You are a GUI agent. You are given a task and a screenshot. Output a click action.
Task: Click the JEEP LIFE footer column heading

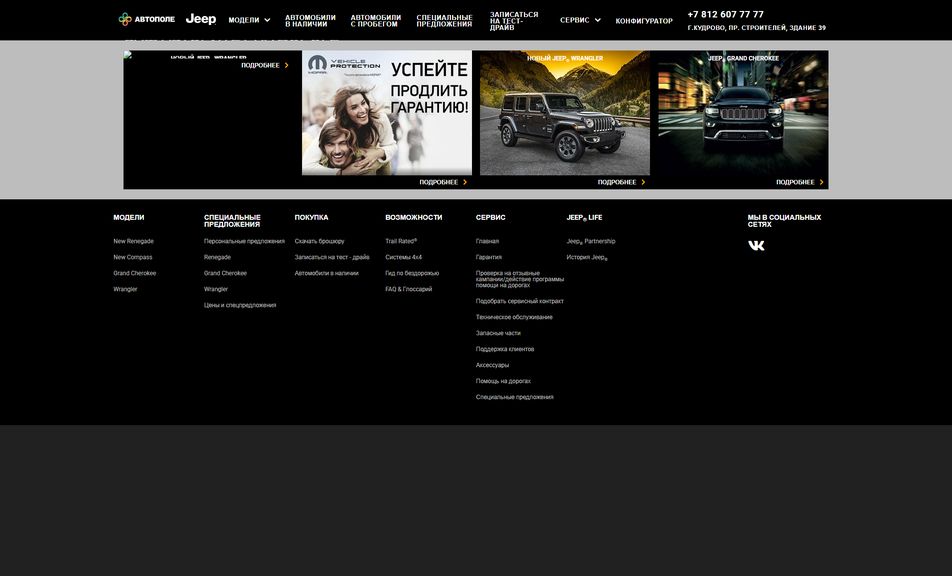(x=585, y=217)
